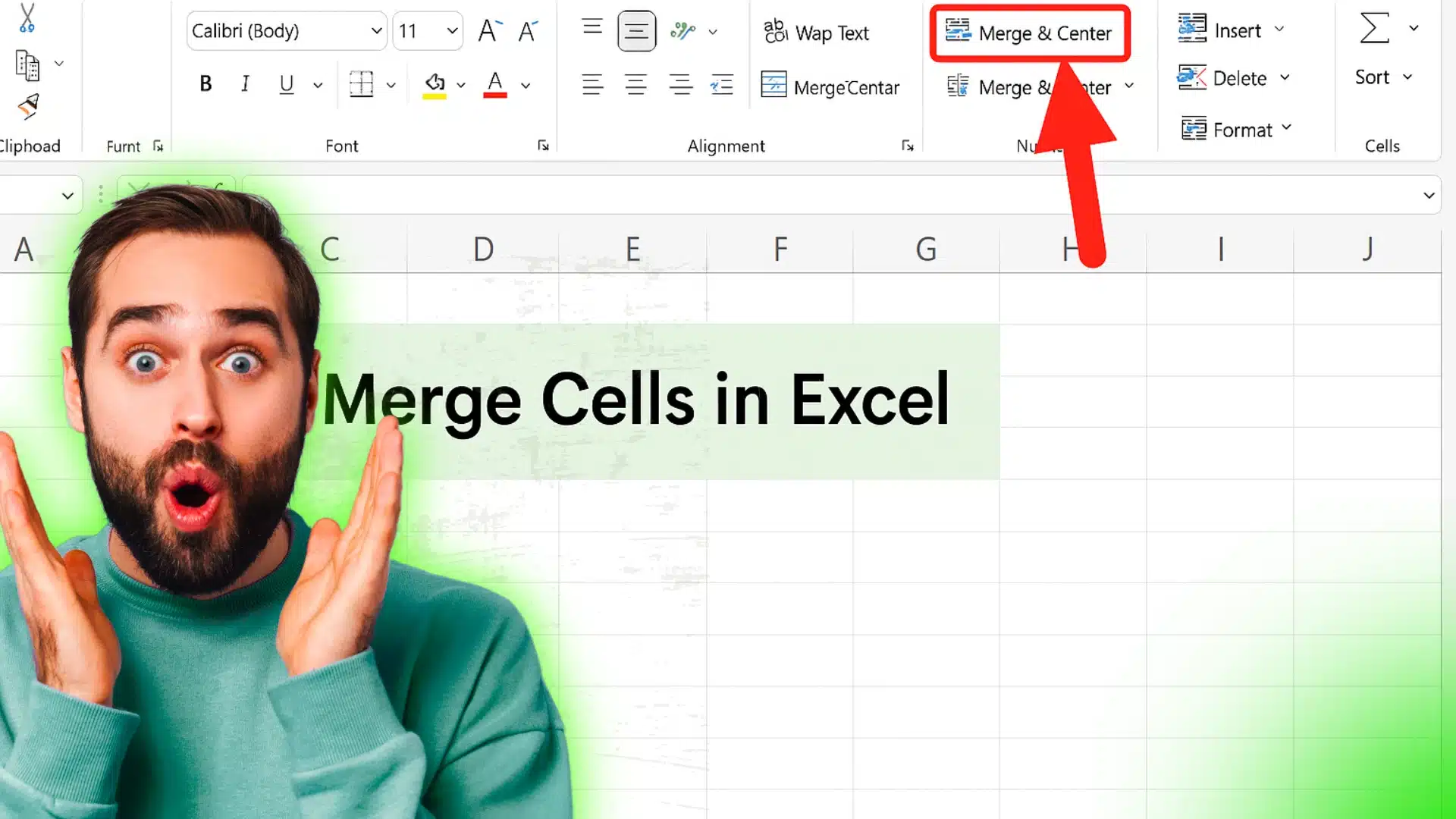The image size is (1456, 819).
Task: Expand the Delete dropdown arrow
Action: [x=1285, y=77]
